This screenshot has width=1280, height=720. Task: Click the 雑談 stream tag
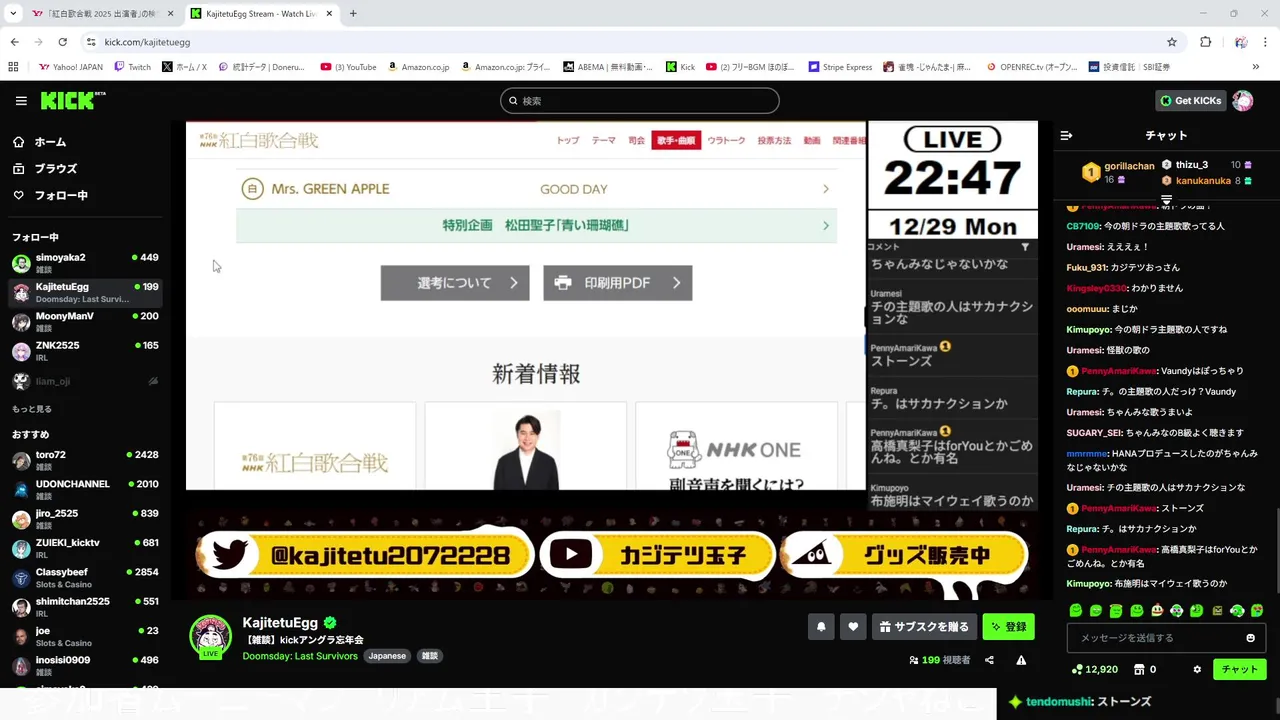point(429,656)
